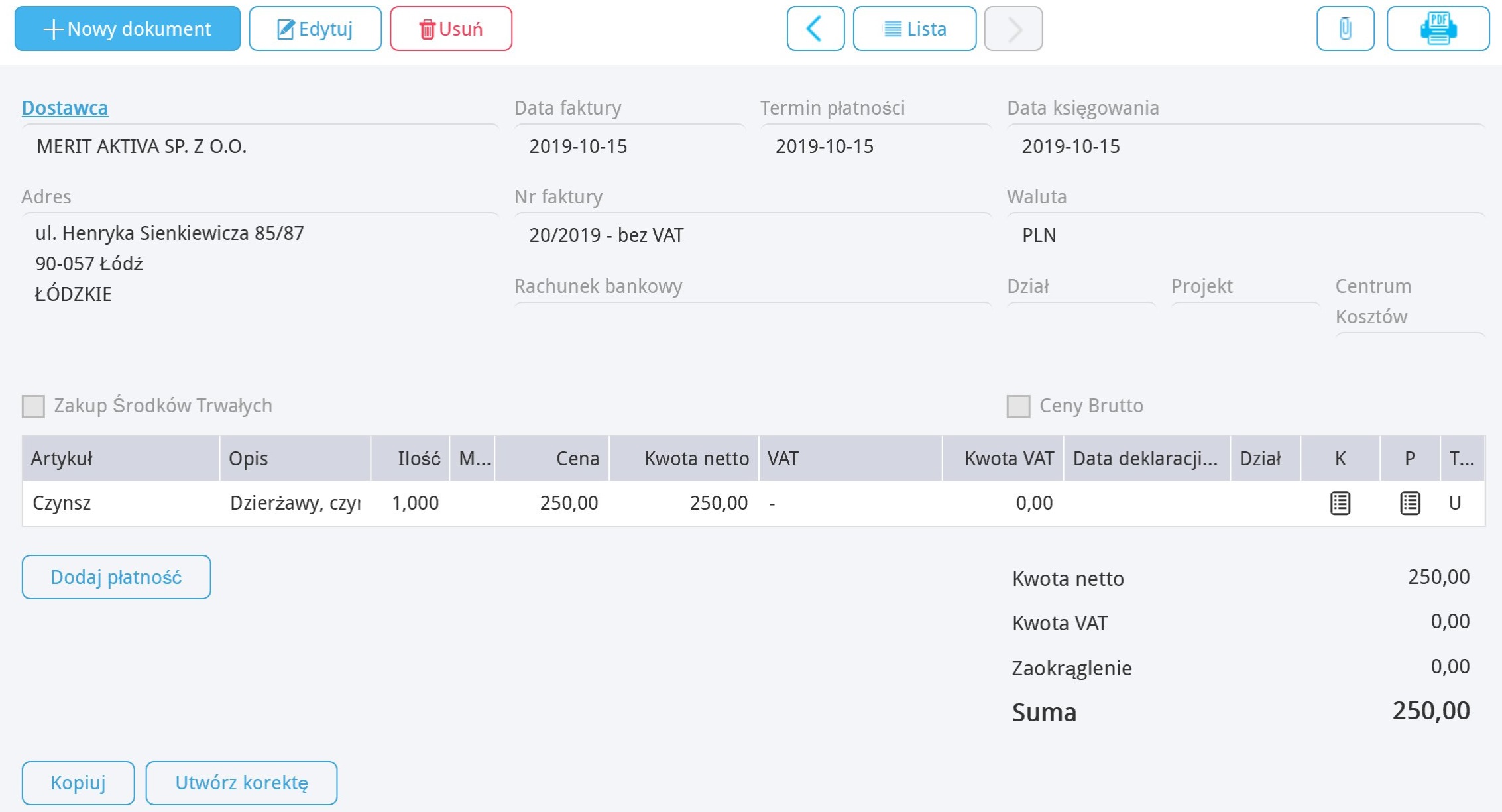Delete document with Usuń trash button
Screen dimensions: 1502x812
(x=451, y=29)
